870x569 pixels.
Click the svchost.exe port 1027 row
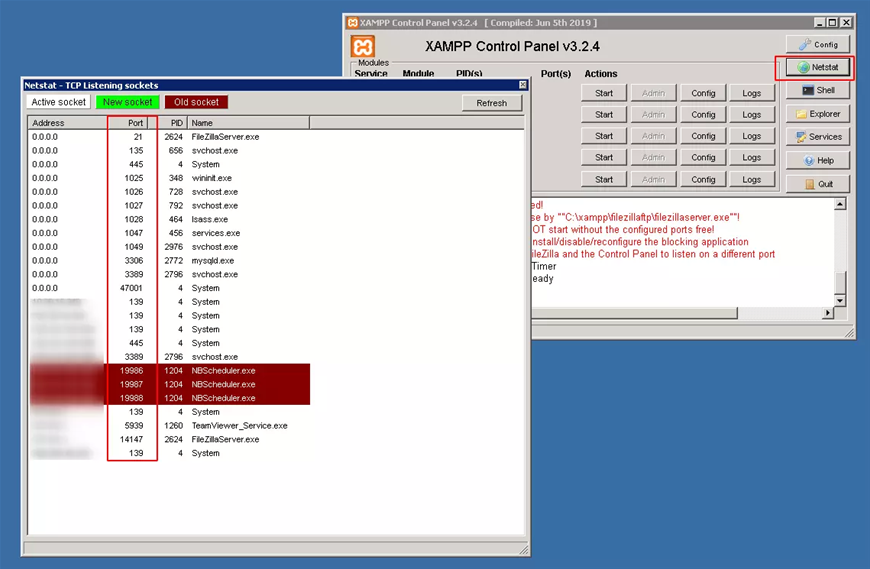(169, 205)
